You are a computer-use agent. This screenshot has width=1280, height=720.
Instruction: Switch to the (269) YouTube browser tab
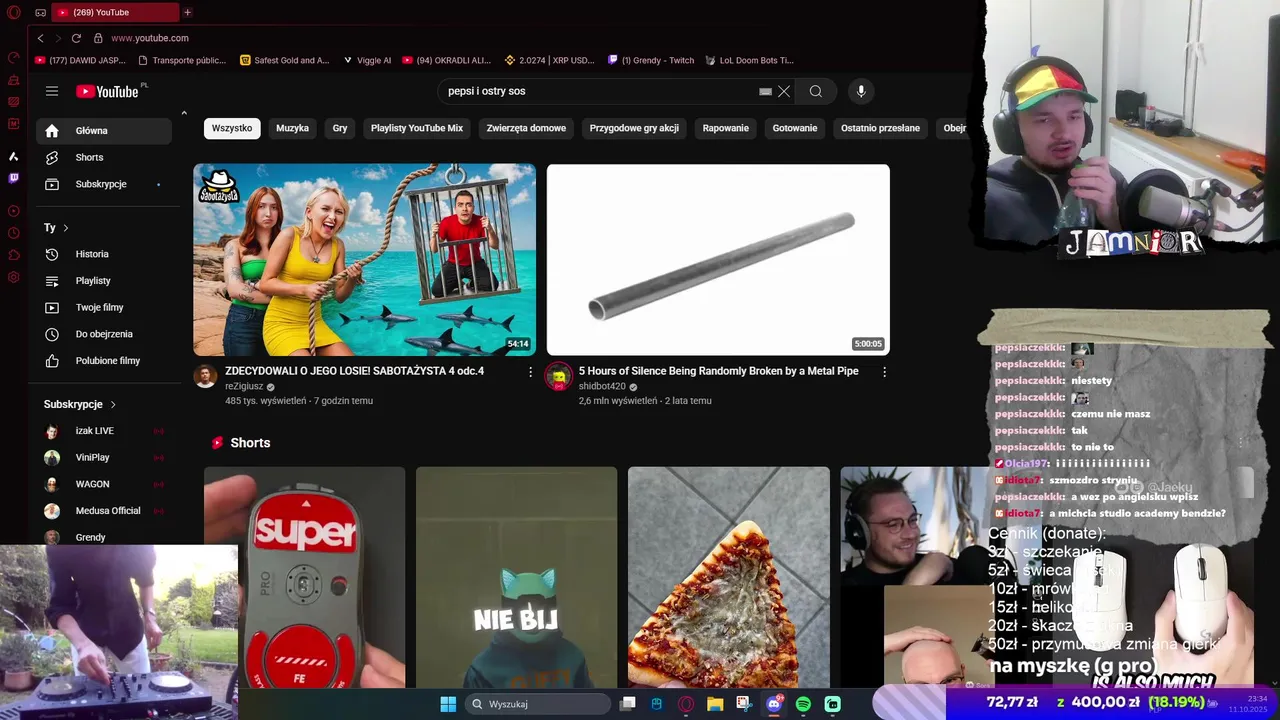tap(114, 12)
